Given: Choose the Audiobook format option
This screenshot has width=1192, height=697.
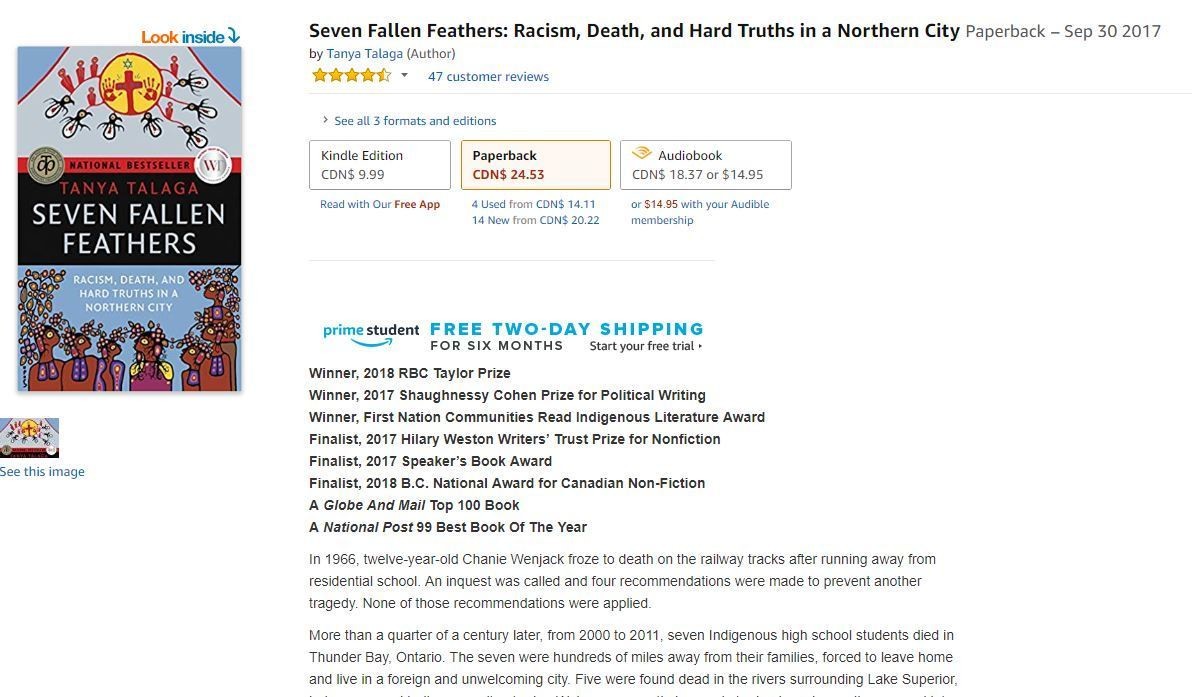Looking at the screenshot, I should coord(705,165).
